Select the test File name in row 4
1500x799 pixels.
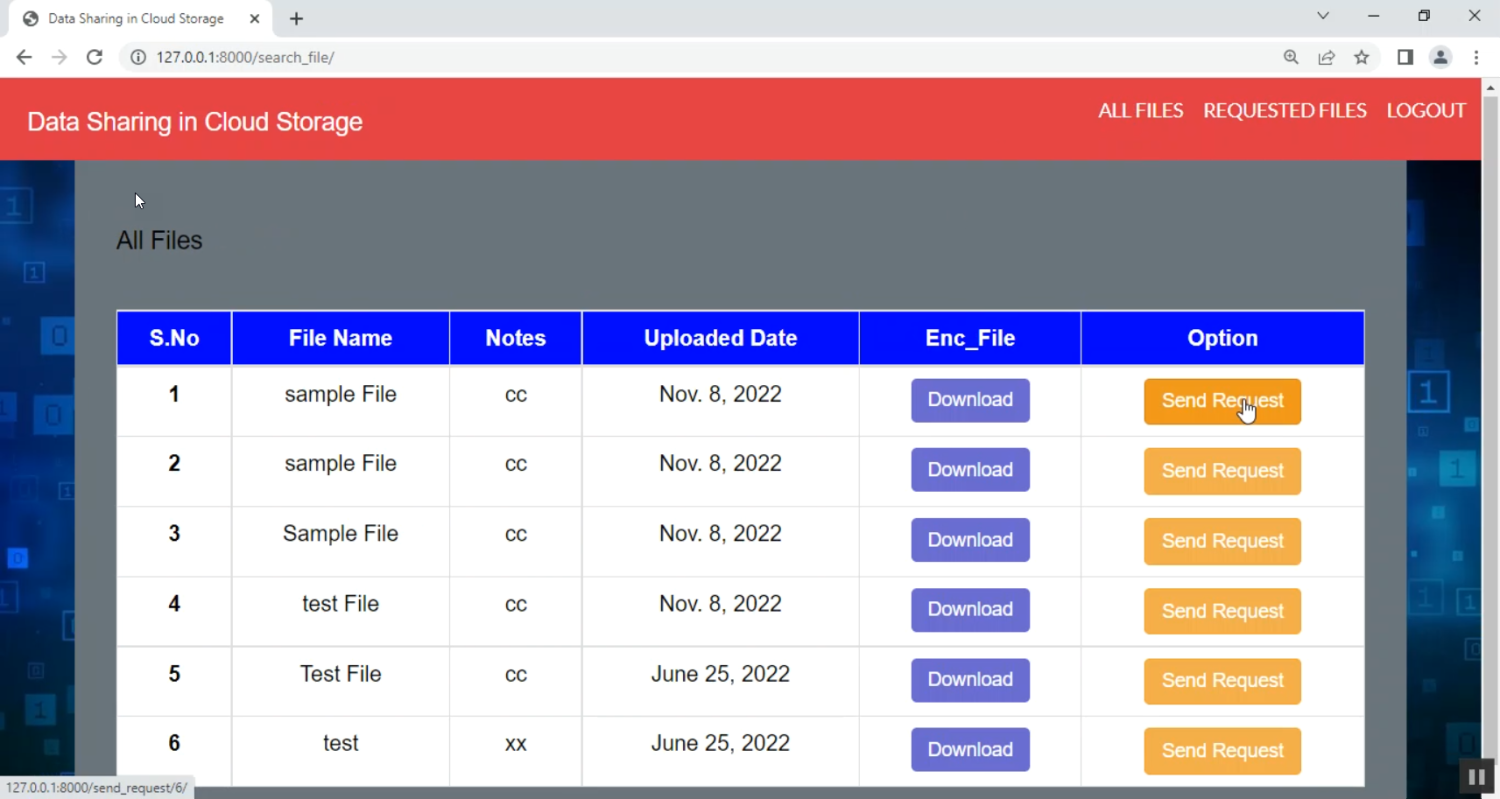coord(340,603)
